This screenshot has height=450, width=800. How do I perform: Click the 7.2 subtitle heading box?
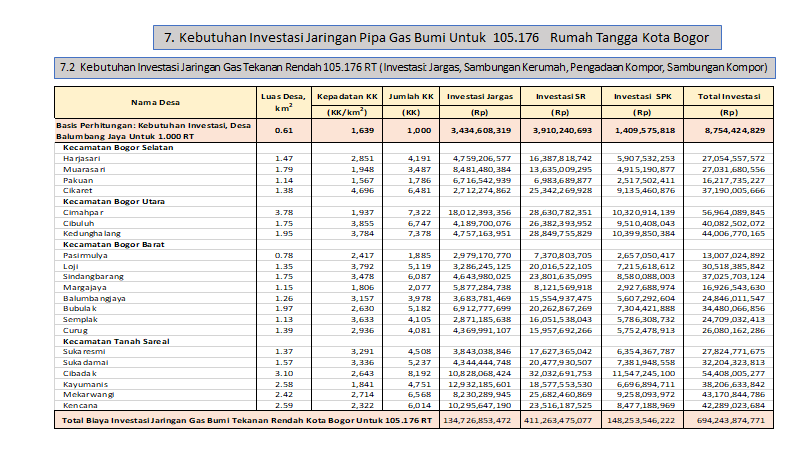(414, 68)
